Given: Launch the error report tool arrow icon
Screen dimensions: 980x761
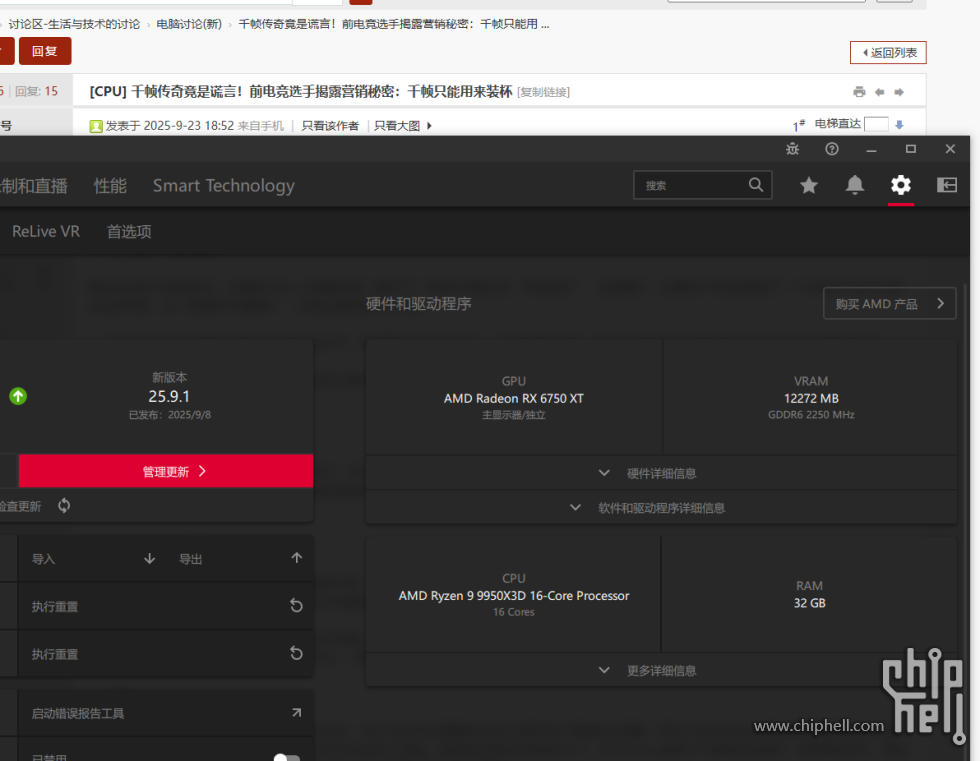Looking at the screenshot, I should pos(296,713).
